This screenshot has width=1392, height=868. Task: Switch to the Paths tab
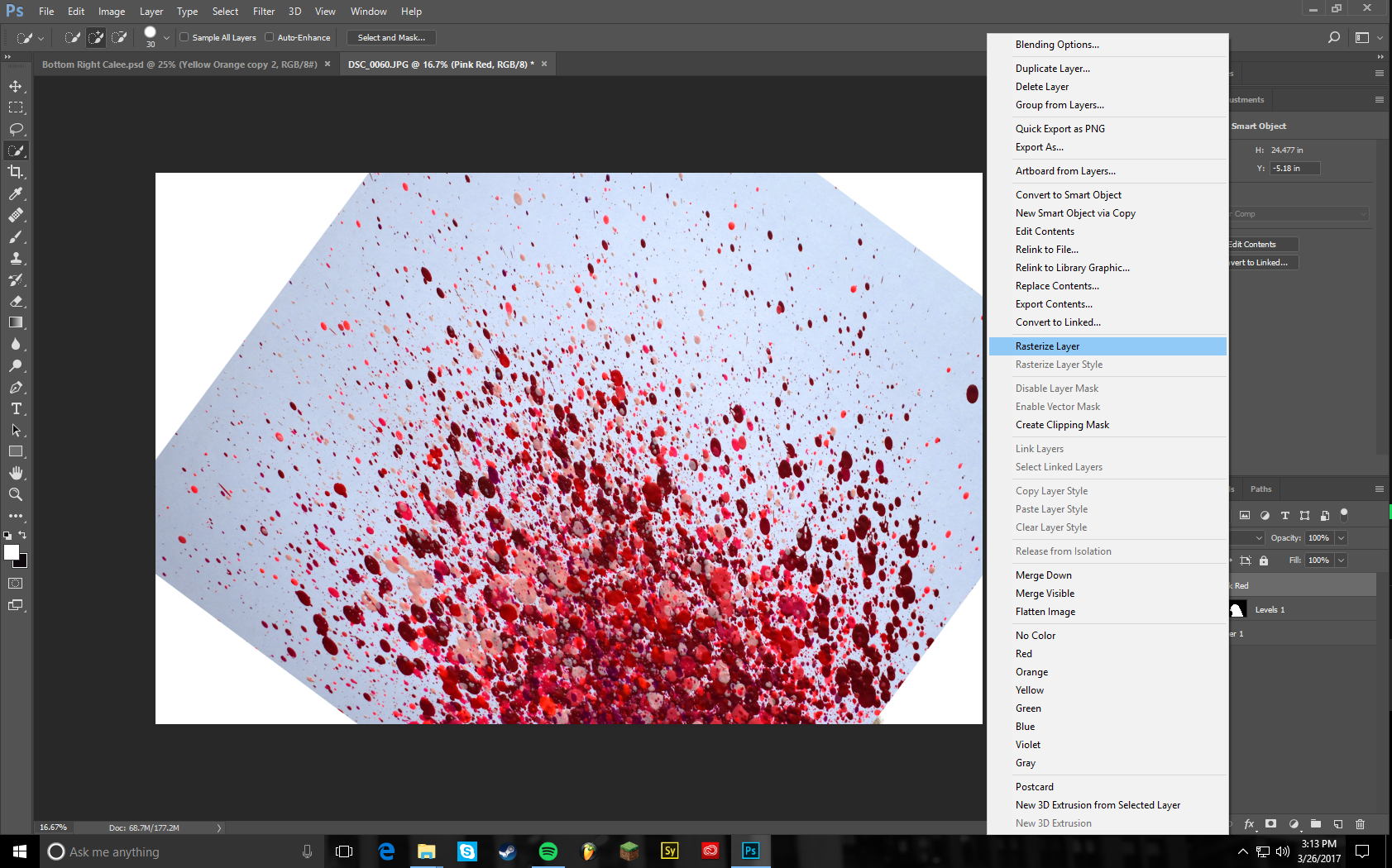[x=1260, y=489]
